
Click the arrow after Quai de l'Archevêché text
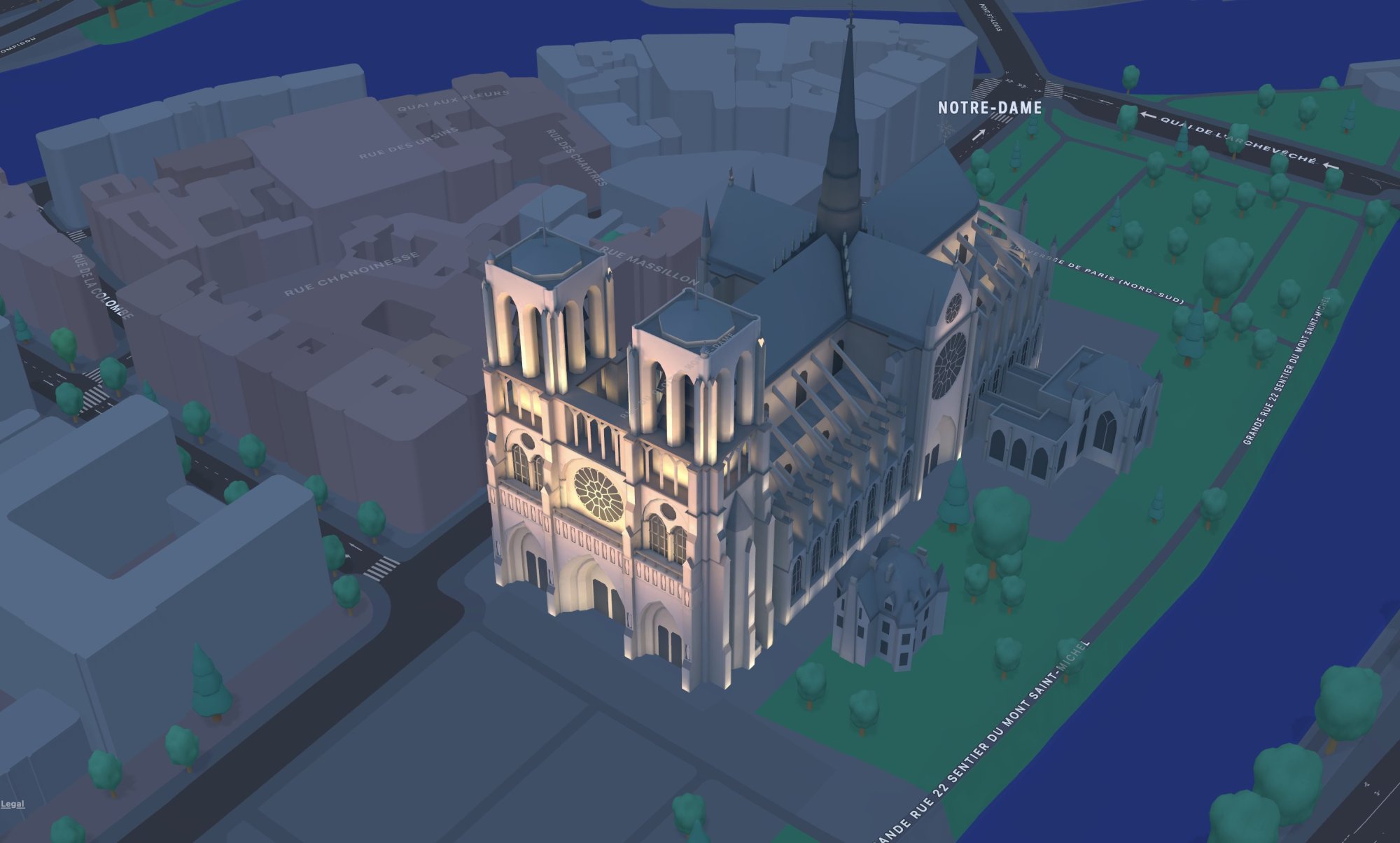pos(1331,167)
